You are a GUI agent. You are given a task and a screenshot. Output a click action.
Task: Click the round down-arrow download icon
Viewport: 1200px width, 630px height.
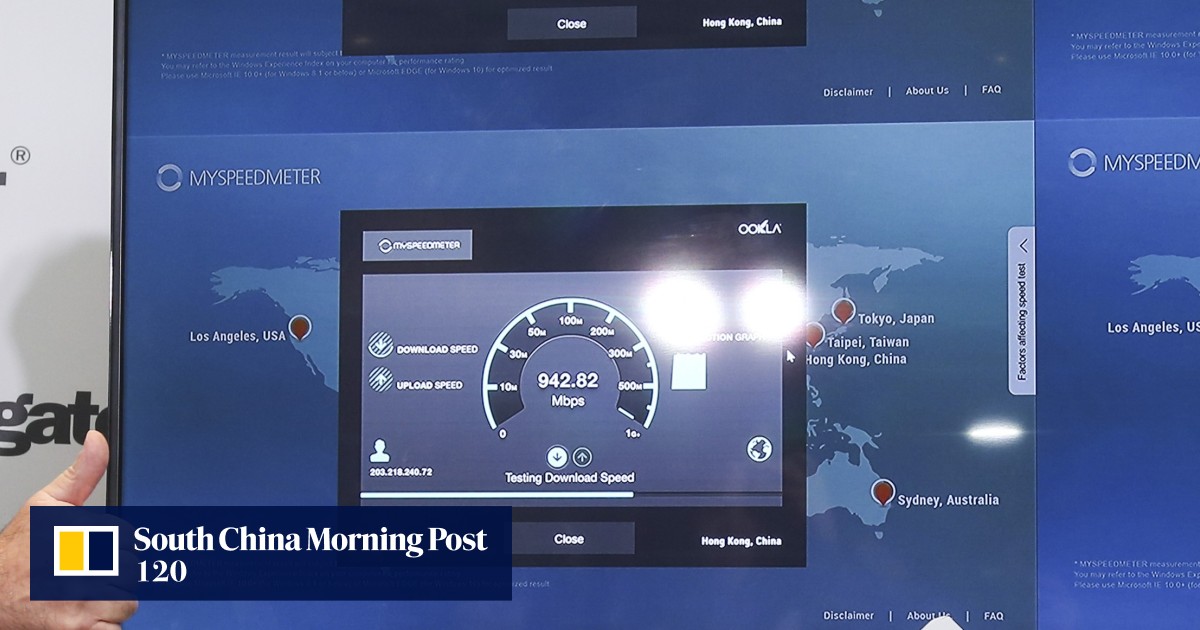click(x=557, y=457)
